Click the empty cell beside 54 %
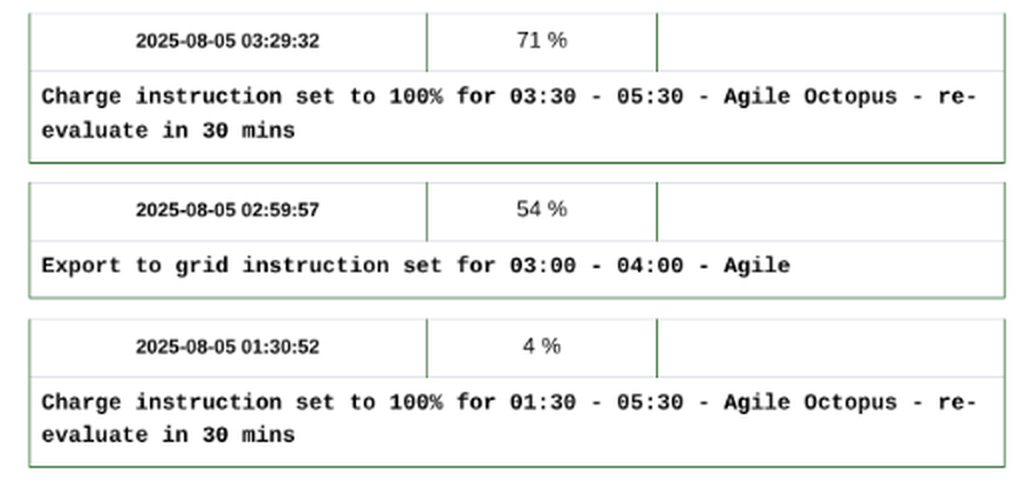The width and height of the screenshot is (1024, 480). pyautogui.click(x=830, y=210)
